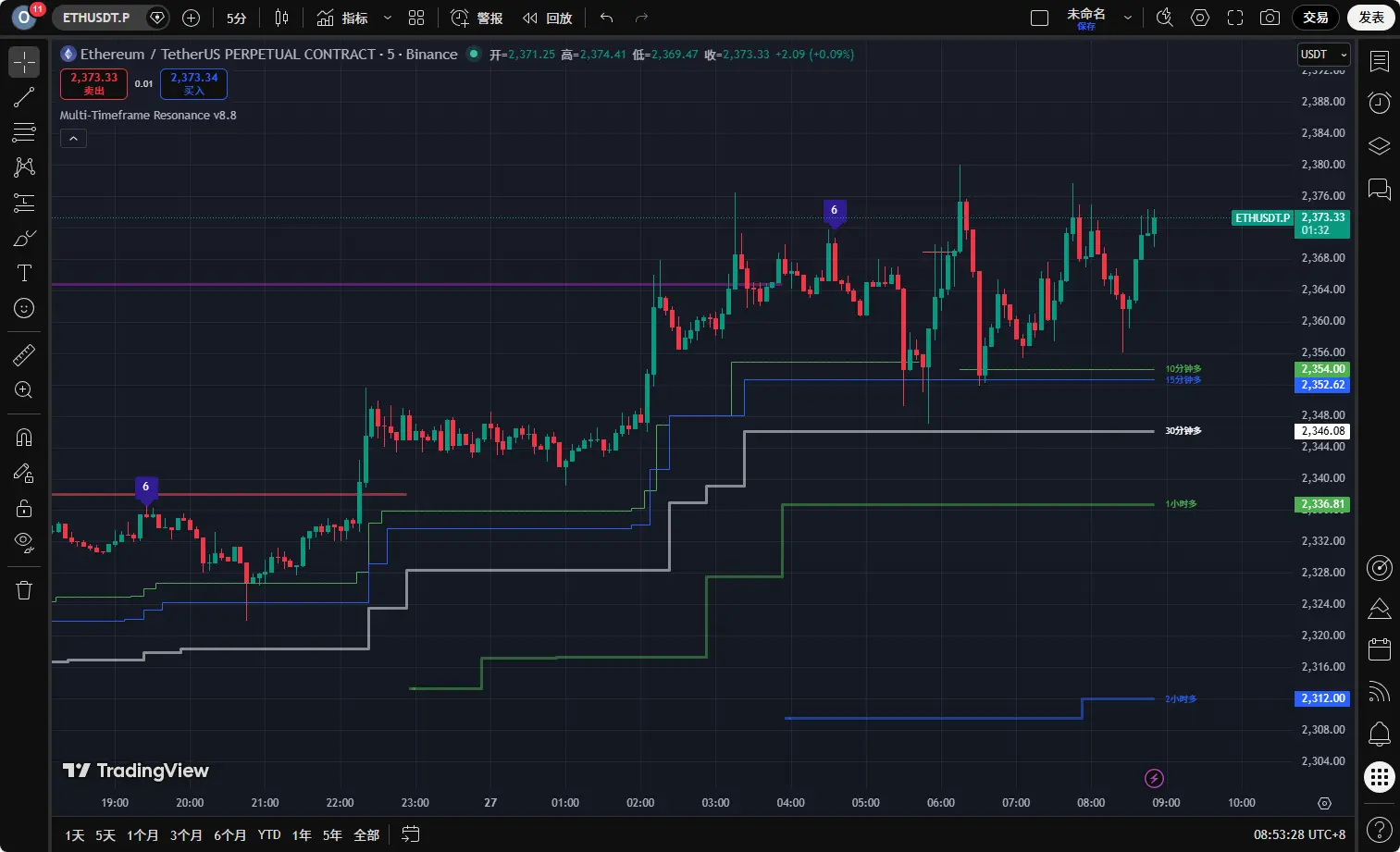Select the 1-day range
Image resolution: width=1400 pixels, height=852 pixels.
pyautogui.click(x=75, y=834)
